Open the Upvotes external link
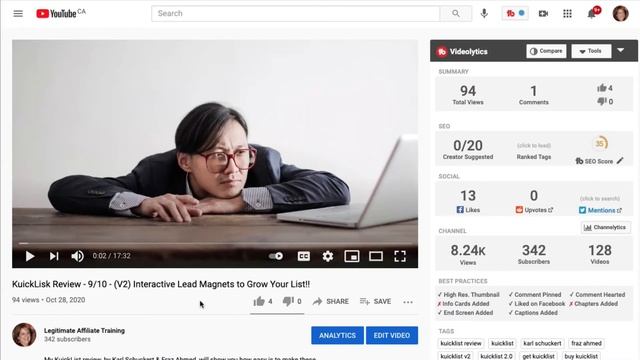This screenshot has height=360, width=640. [x=551, y=210]
